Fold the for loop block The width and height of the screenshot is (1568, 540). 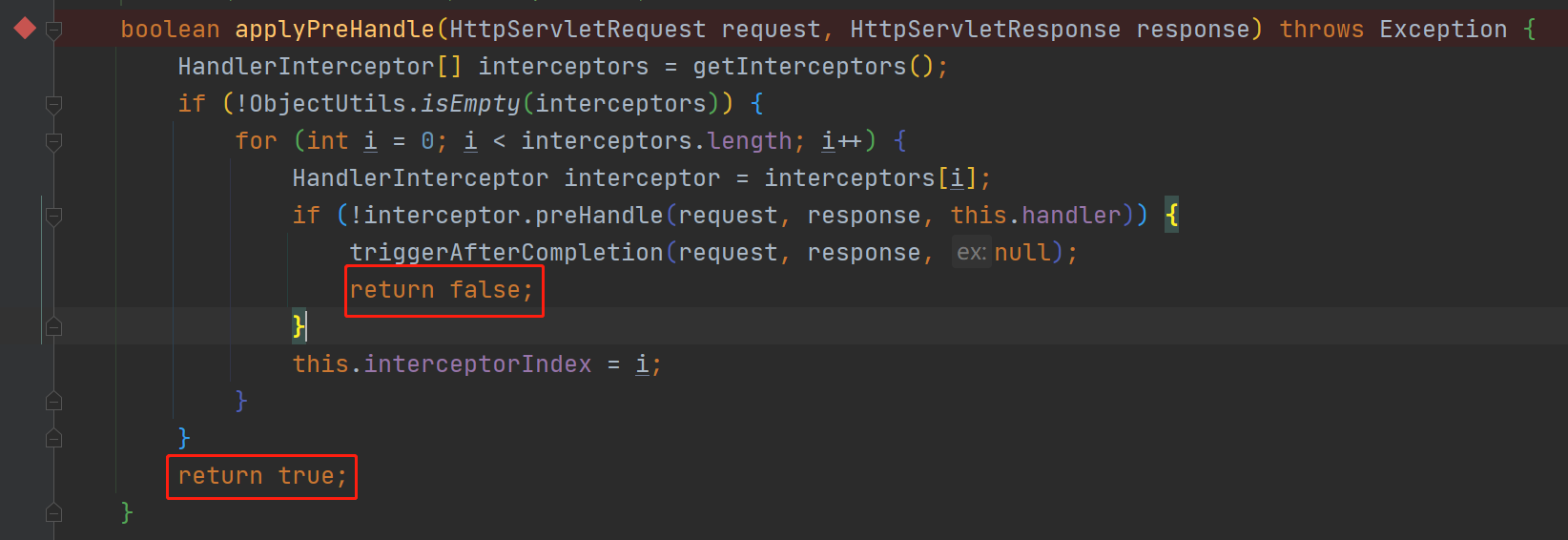coord(54,142)
